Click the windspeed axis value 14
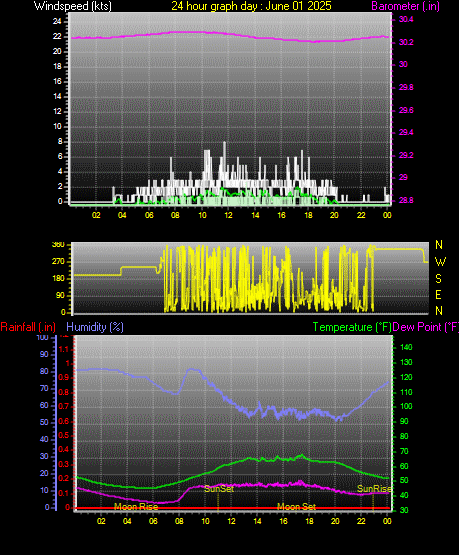The height and width of the screenshot is (555, 459). point(57,96)
